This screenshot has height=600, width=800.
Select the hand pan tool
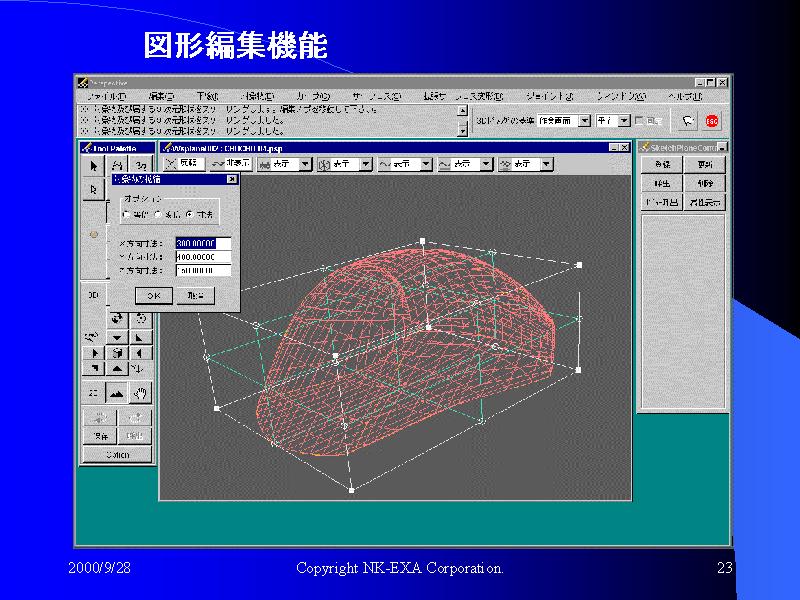pyautogui.click(x=141, y=392)
